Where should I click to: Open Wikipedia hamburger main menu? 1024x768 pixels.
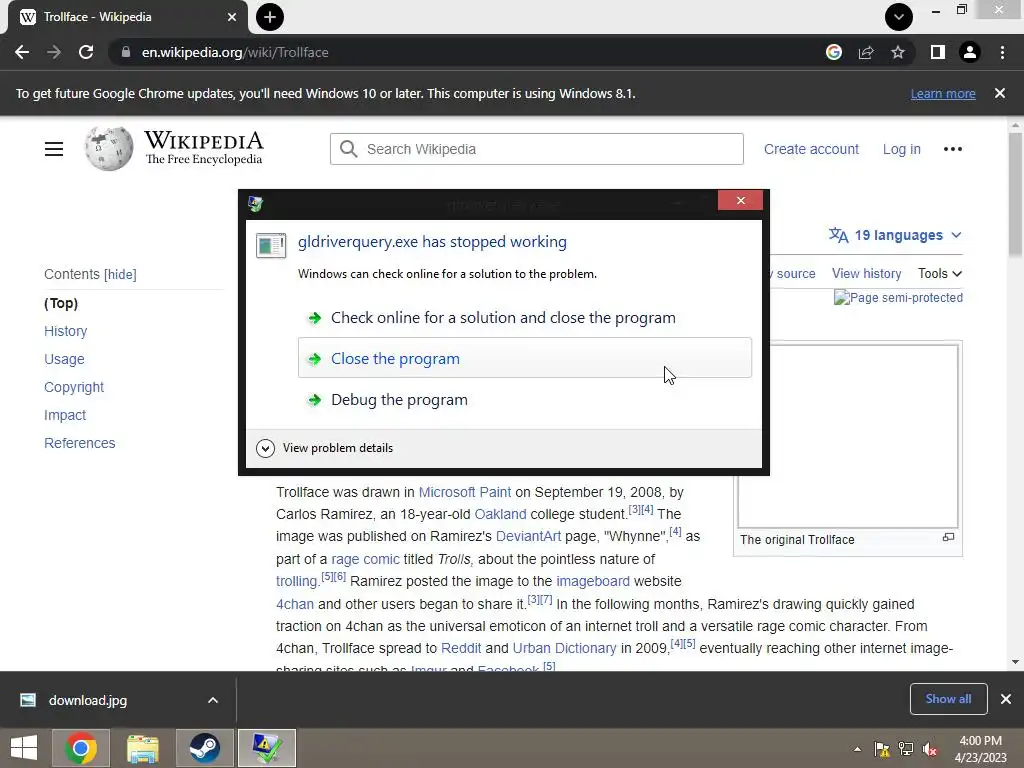click(x=54, y=149)
